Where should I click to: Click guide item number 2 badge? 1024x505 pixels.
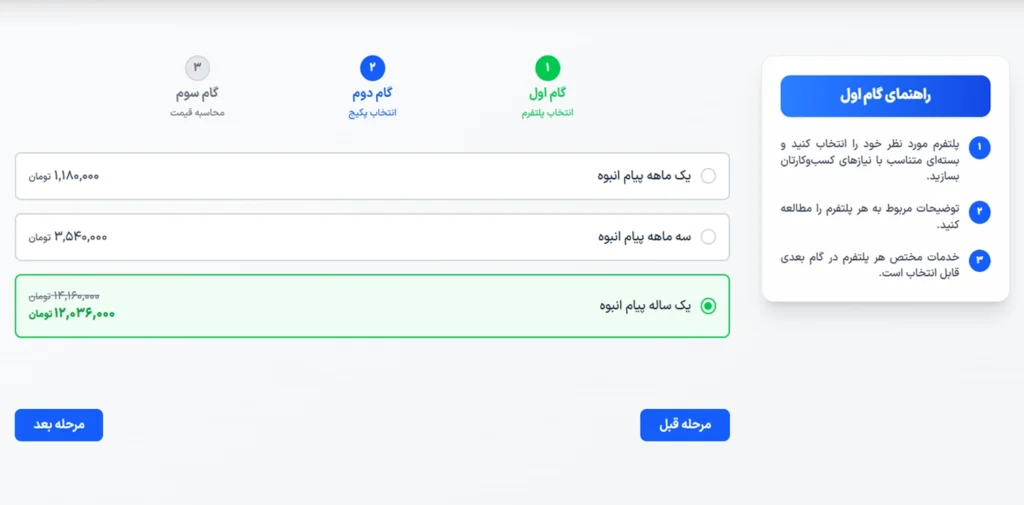coord(980,211)
